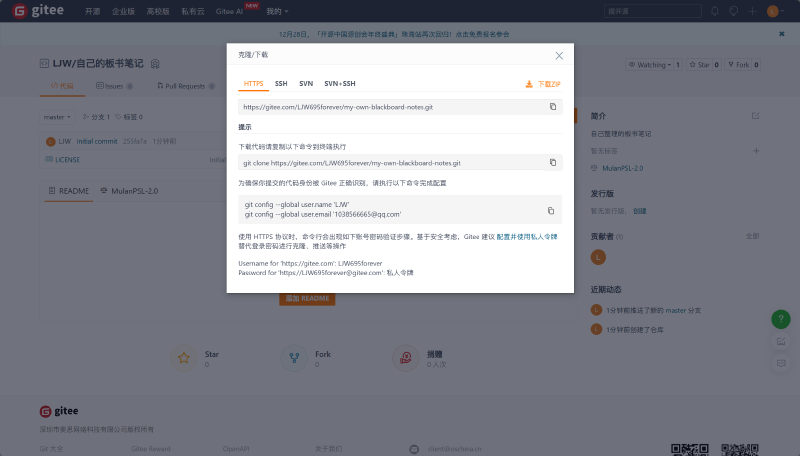Image resolution: width=800 pixels, height=456 pixels.
Task: Open the banner event announcement link
Action: tap(394, 34)
